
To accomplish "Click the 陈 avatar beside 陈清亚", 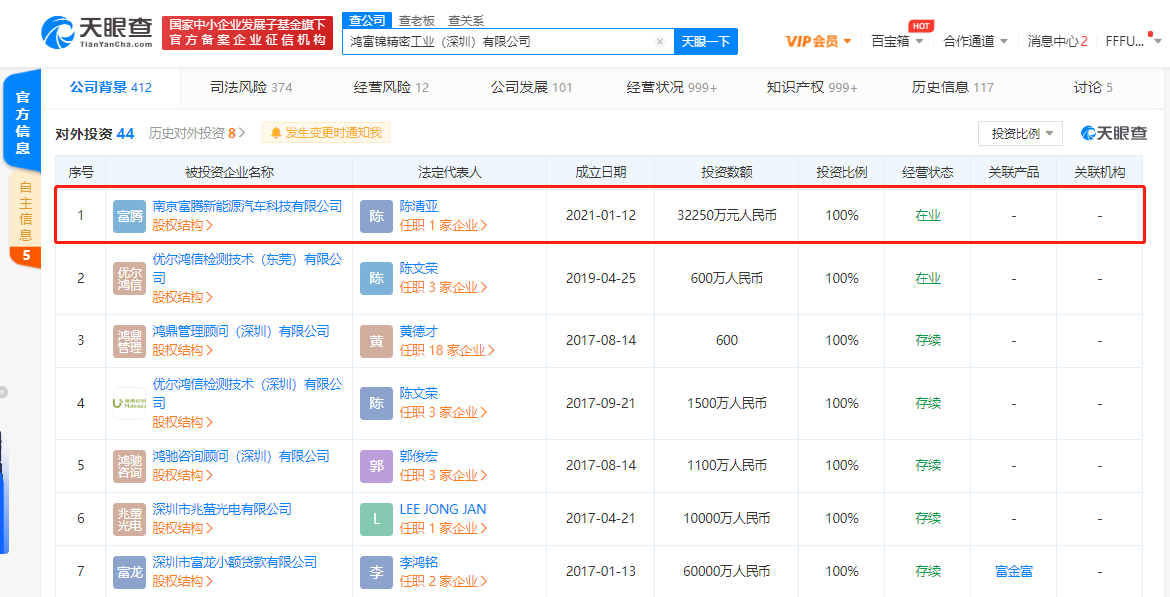I will pos(377,216).
